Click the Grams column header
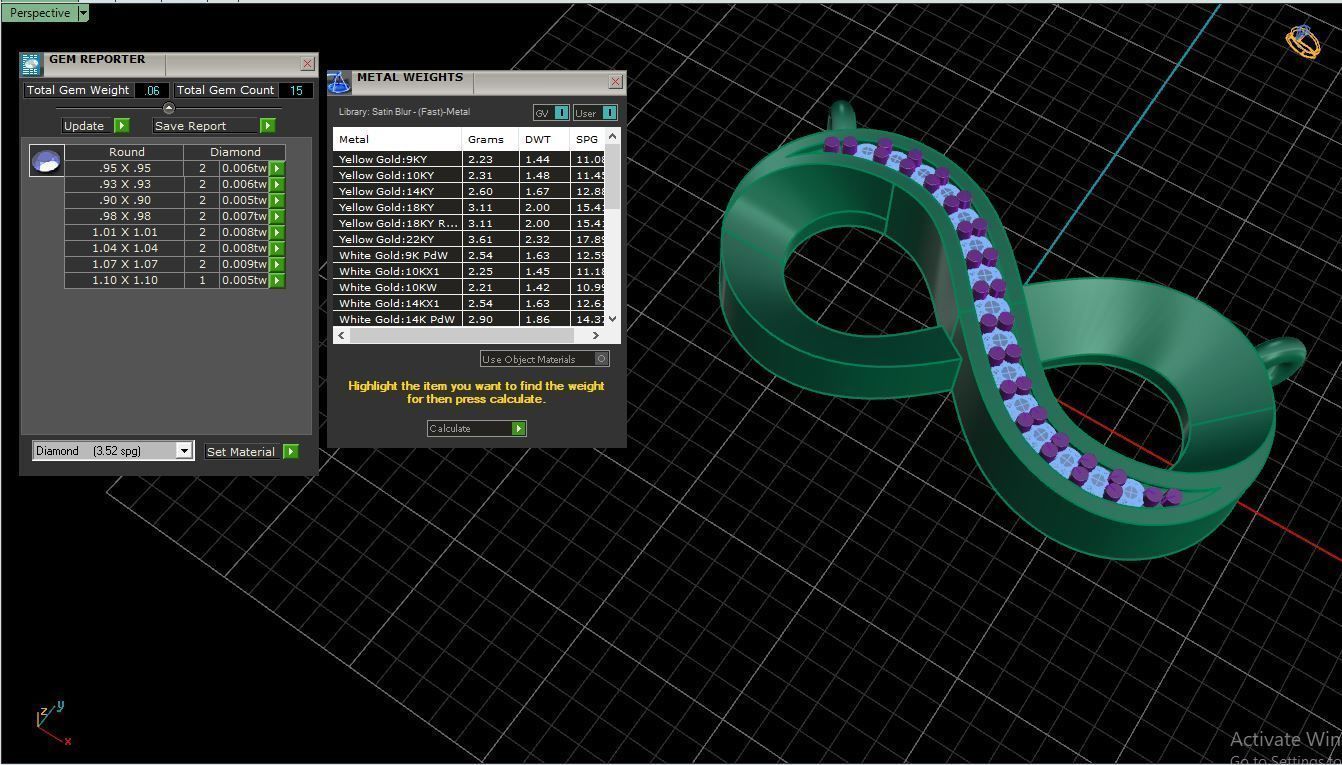Screen dimensions: 1342x765 490,139
